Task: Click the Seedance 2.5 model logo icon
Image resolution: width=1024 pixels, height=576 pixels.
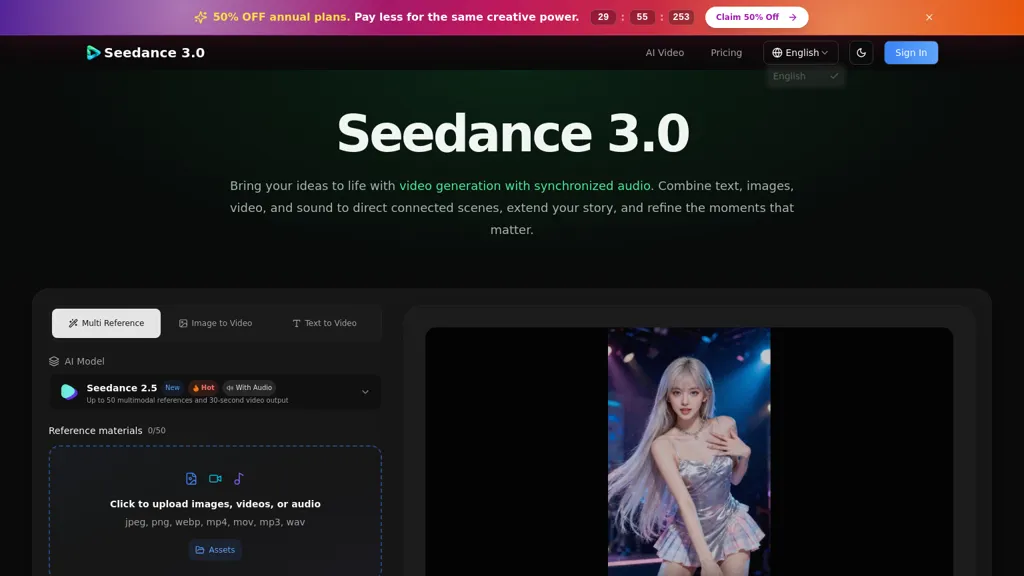Action: coord(69,392)
